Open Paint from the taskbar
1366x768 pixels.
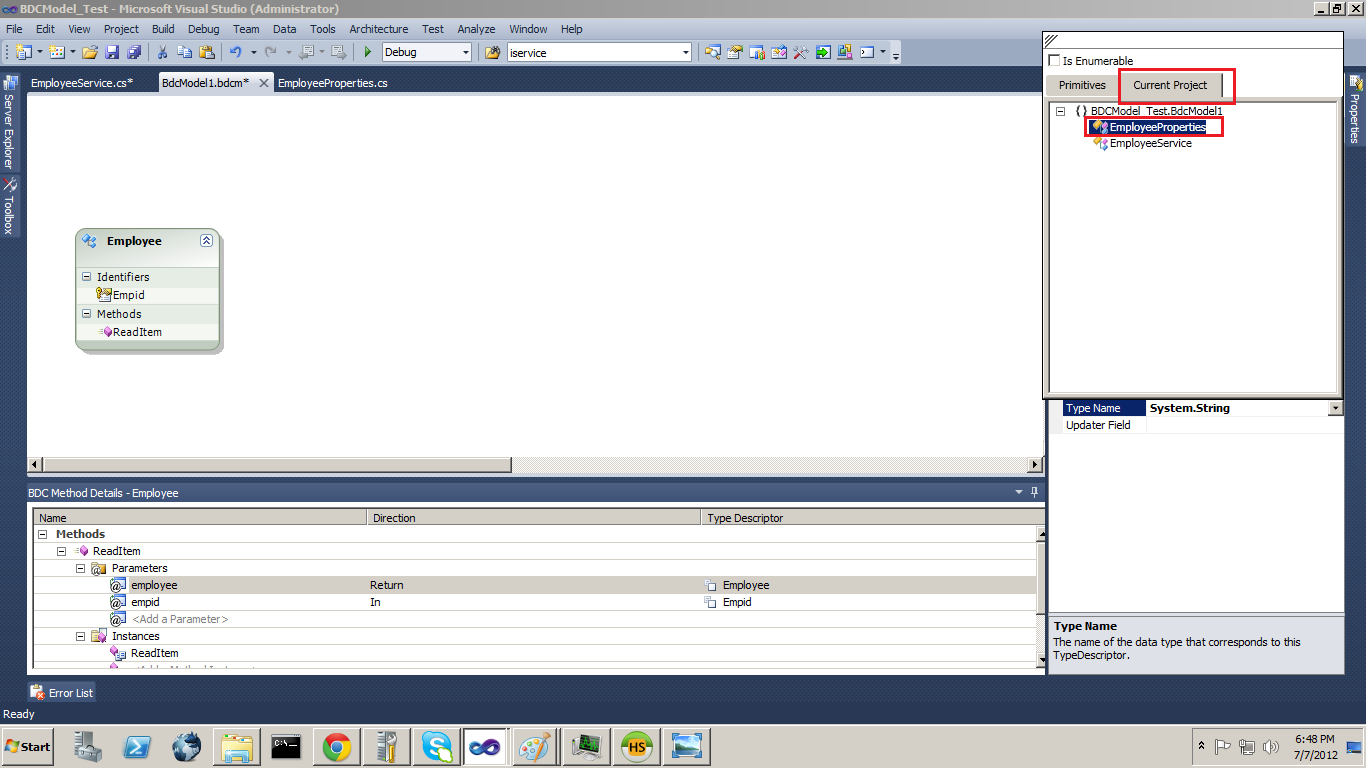click(x=536, y=746)
